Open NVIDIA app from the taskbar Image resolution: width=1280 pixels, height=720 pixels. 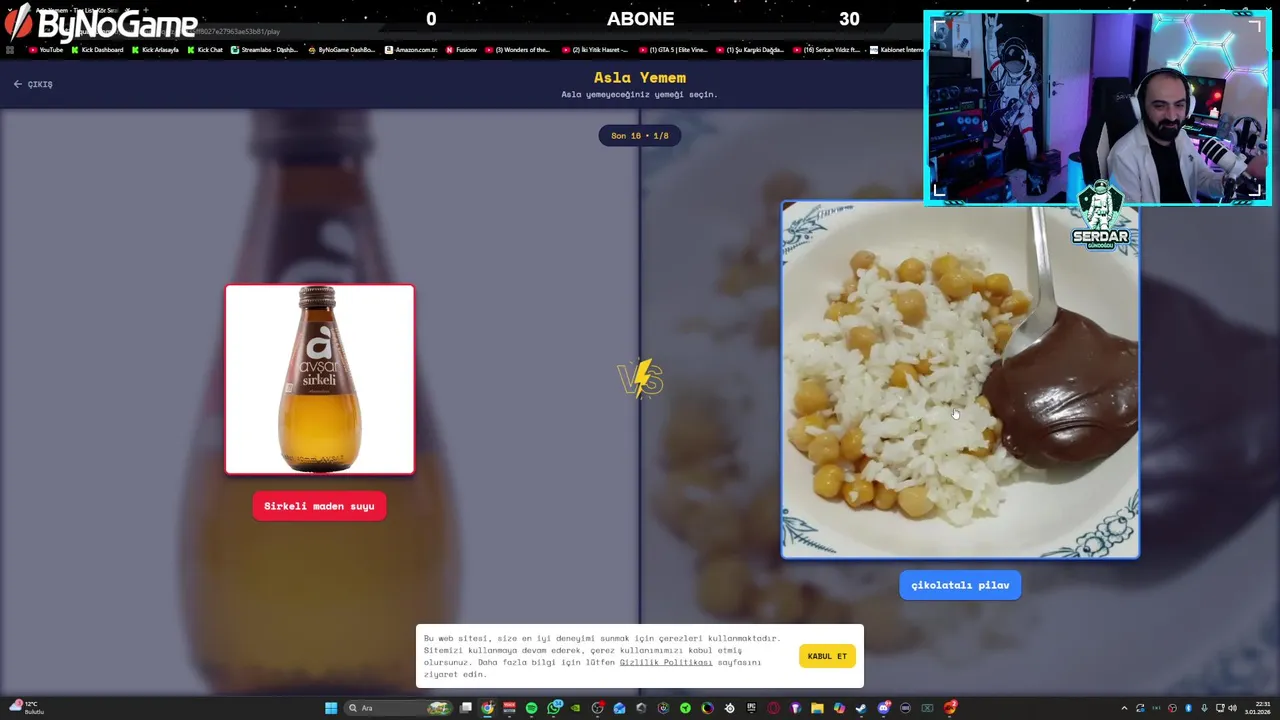pos(575,708)
